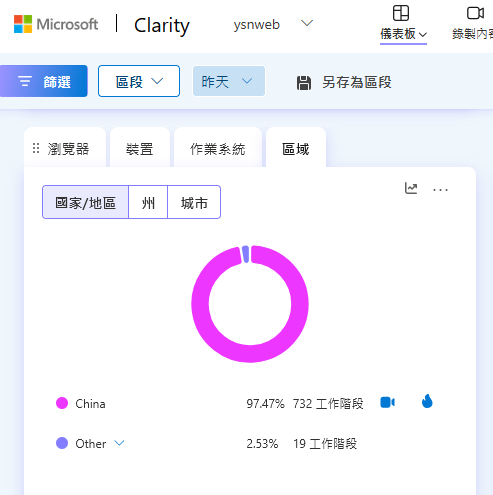Viewport: 493px width, 495px height.
Task: Click the China magenta legend dot
Action: coord(62,403)
